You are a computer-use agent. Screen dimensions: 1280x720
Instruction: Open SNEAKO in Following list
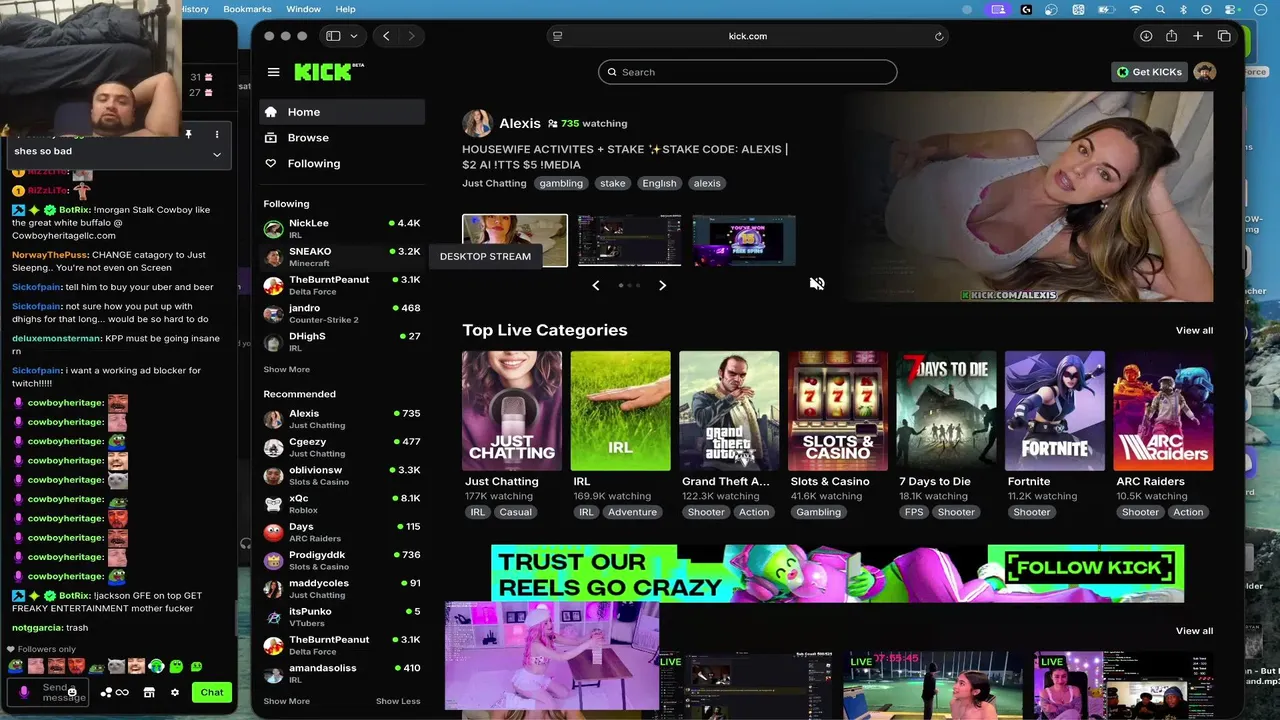342,257
